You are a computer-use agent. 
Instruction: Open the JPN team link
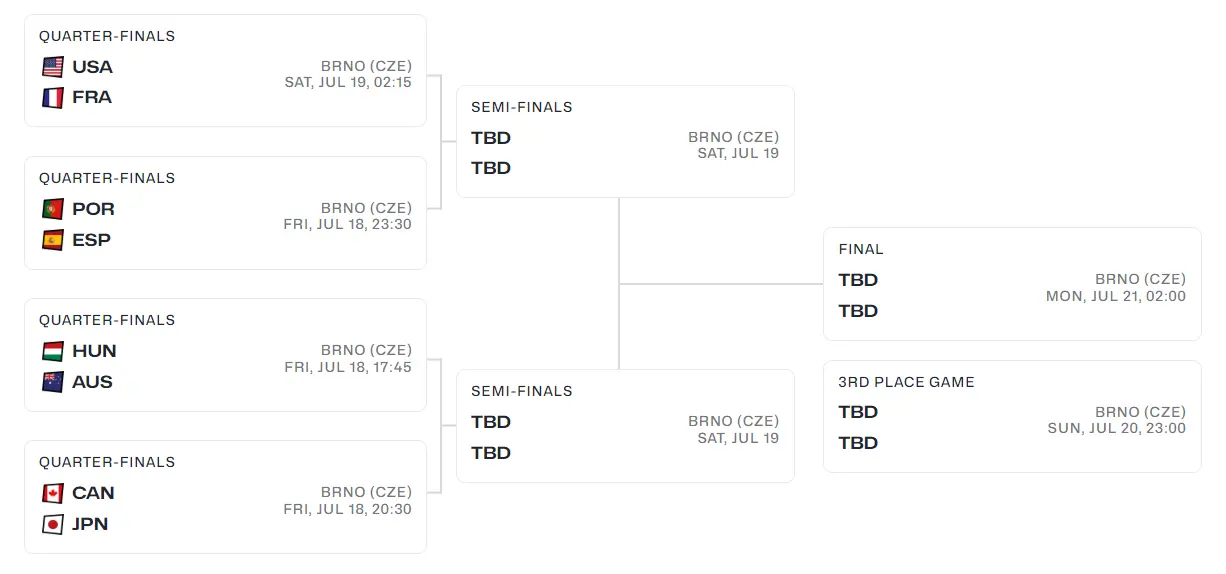[x=90, y=524]
